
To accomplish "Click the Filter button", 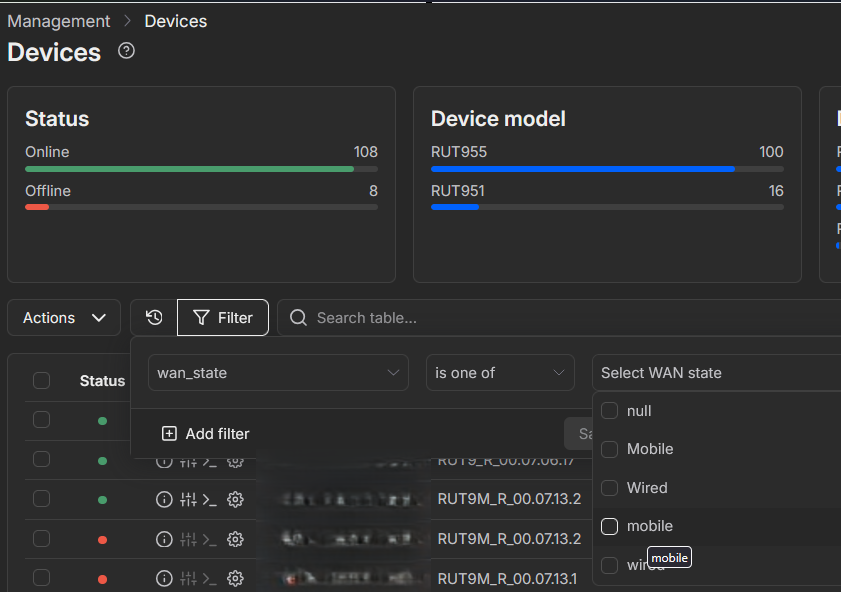I will click(223, 317).
